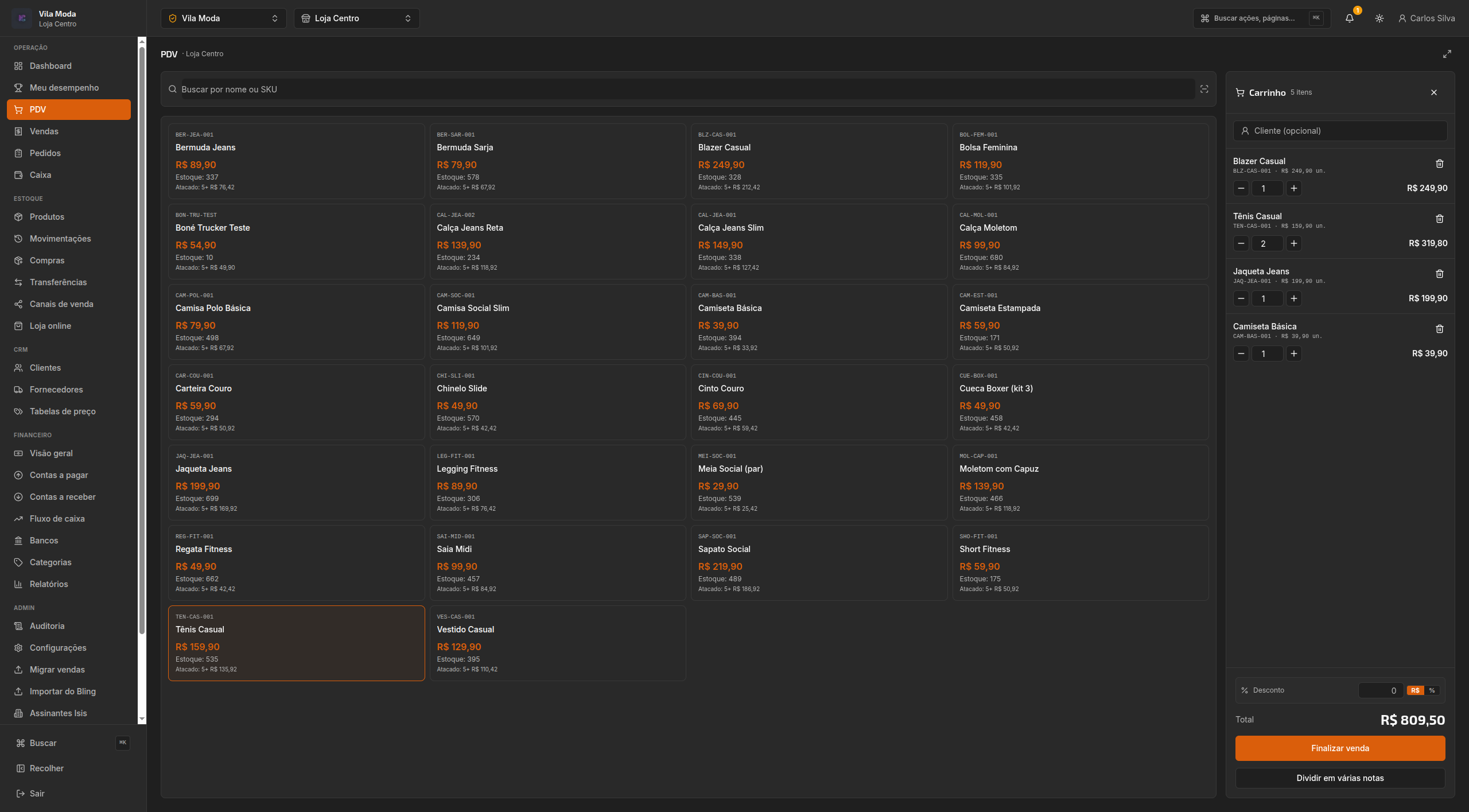Select the PDV sidebar item
Screen dimensions: 1469x812
click(x=69, y=110)
